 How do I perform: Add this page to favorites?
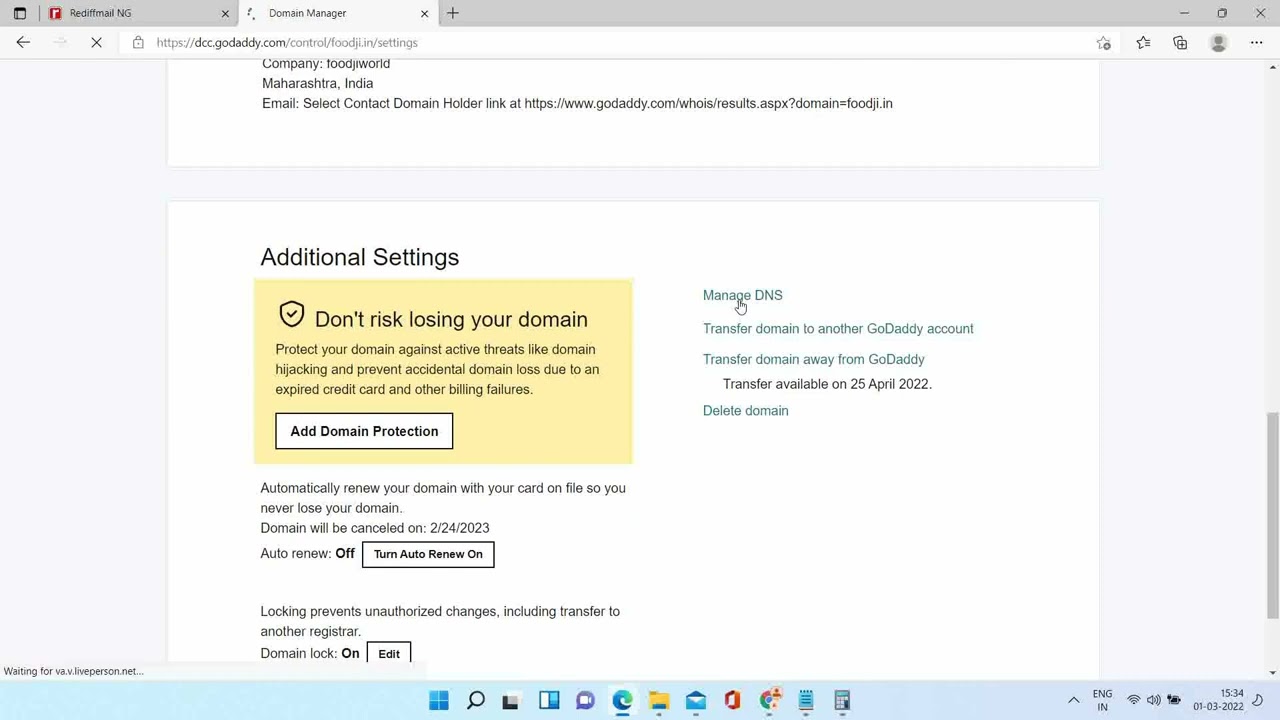[x=1103, y=42]
